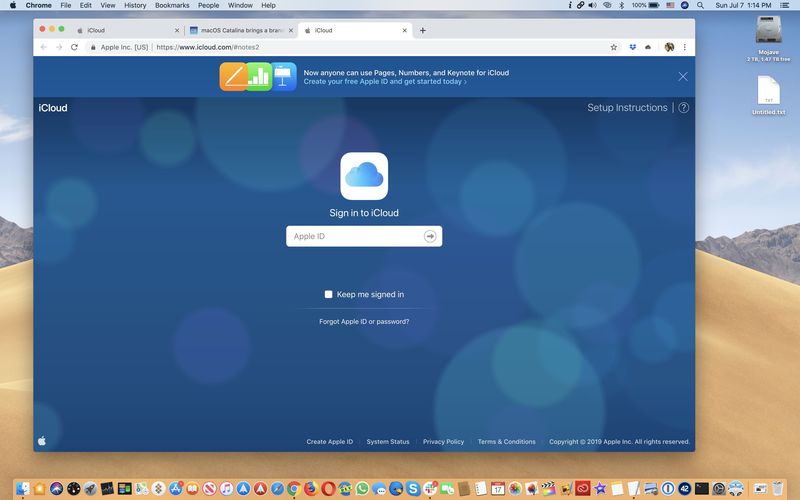Open the Apple menu in menu bar
This screenshot has height=500, width=800.
(13, 5)
